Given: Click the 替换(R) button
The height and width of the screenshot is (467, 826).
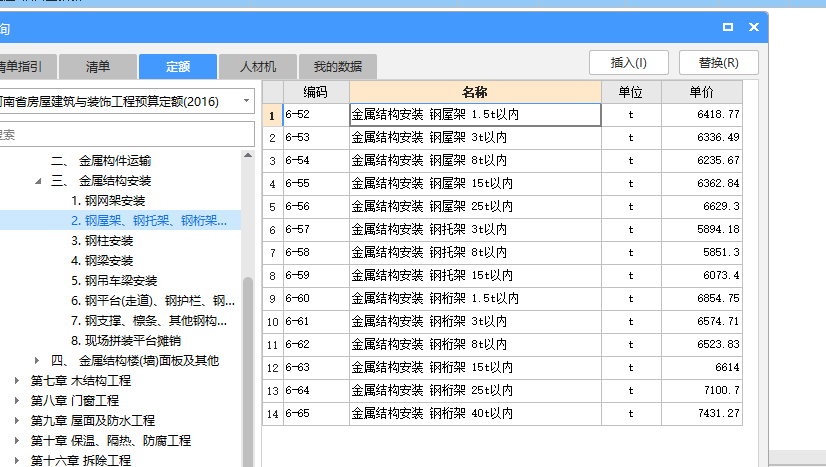Looking at the screenshot, I should point(719,63).
